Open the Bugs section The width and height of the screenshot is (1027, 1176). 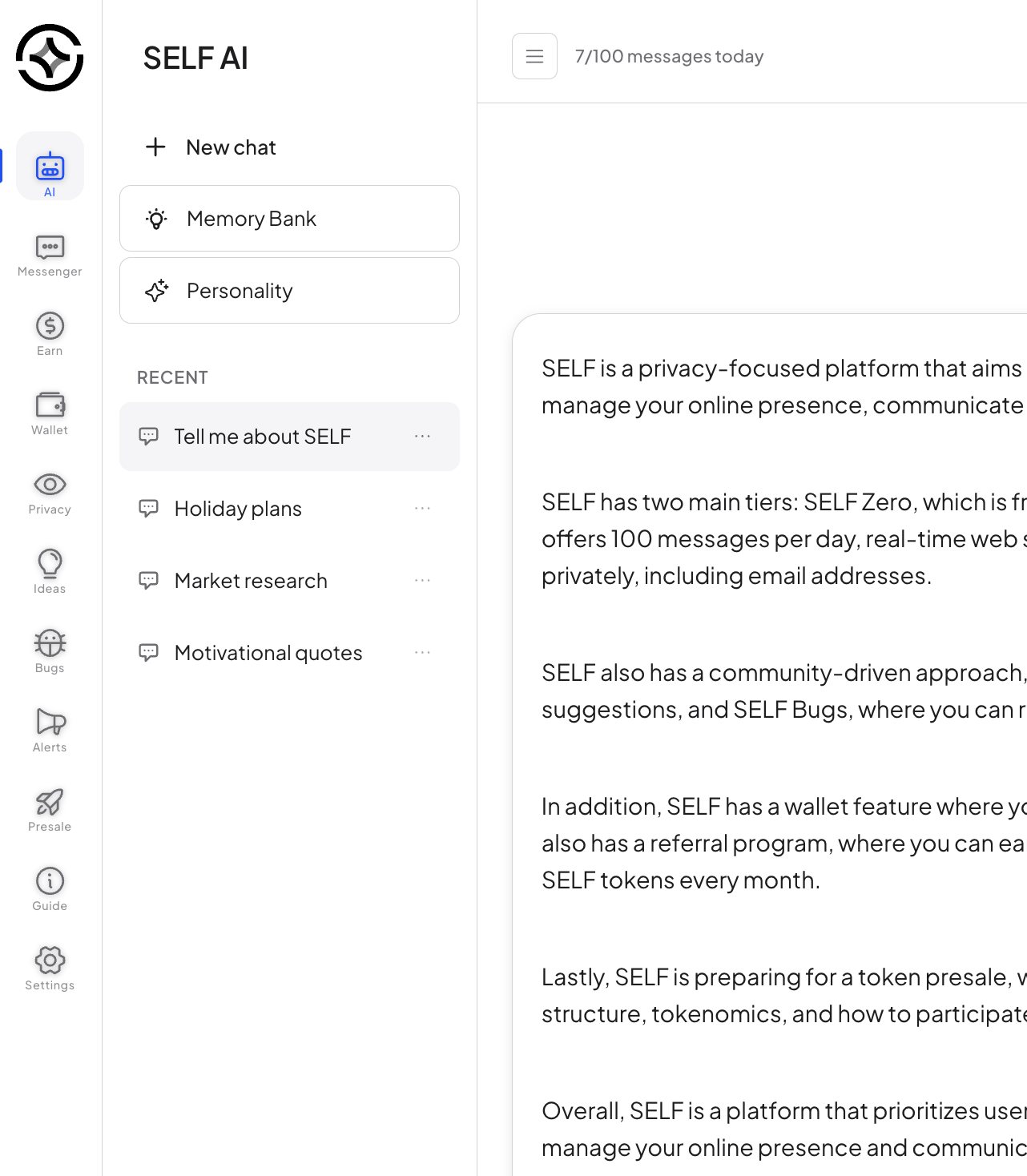pos(50,651)
